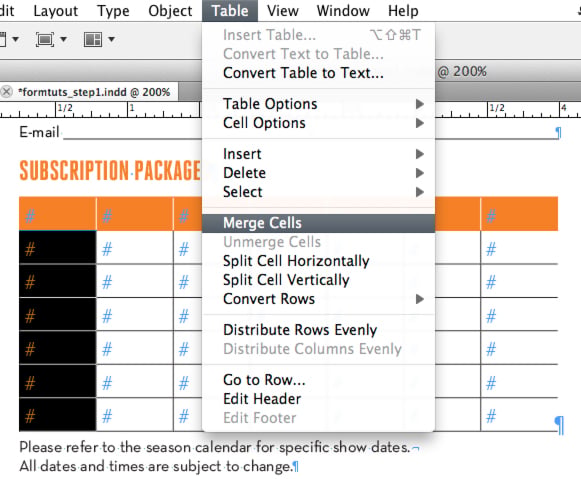
Task: Open the screen mode dropdown arrow
Action: (x=63, y=39)
